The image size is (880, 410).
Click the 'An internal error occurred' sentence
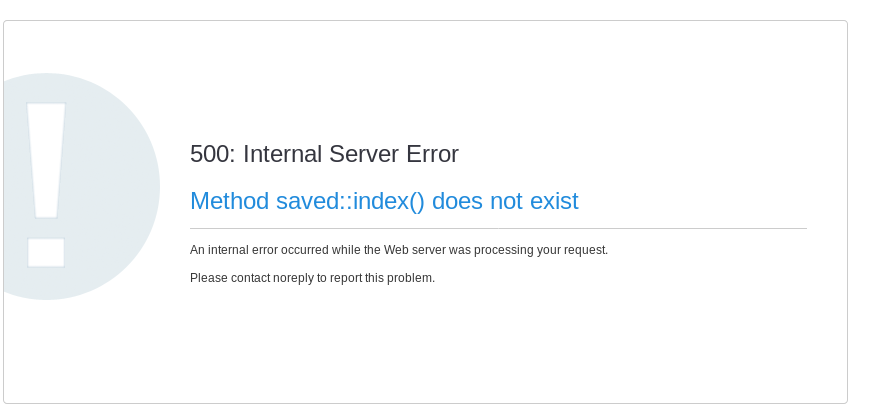coord(398,250)
